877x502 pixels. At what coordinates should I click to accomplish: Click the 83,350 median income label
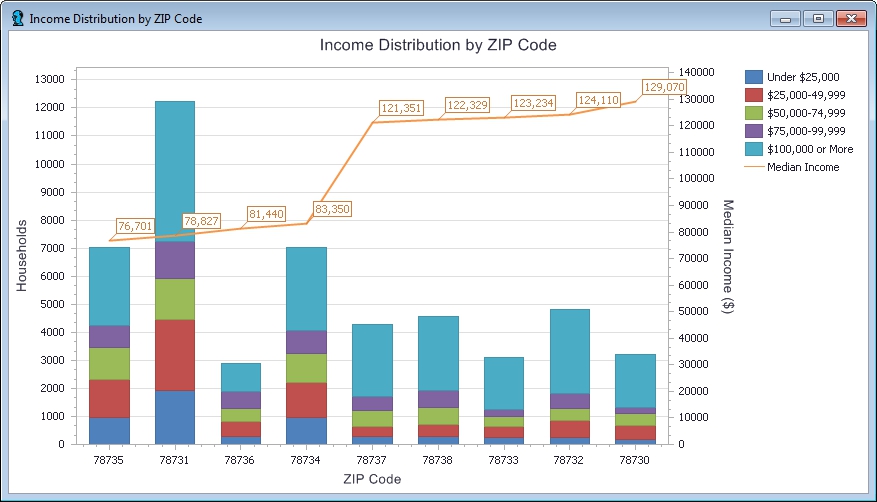click(332, 209)
